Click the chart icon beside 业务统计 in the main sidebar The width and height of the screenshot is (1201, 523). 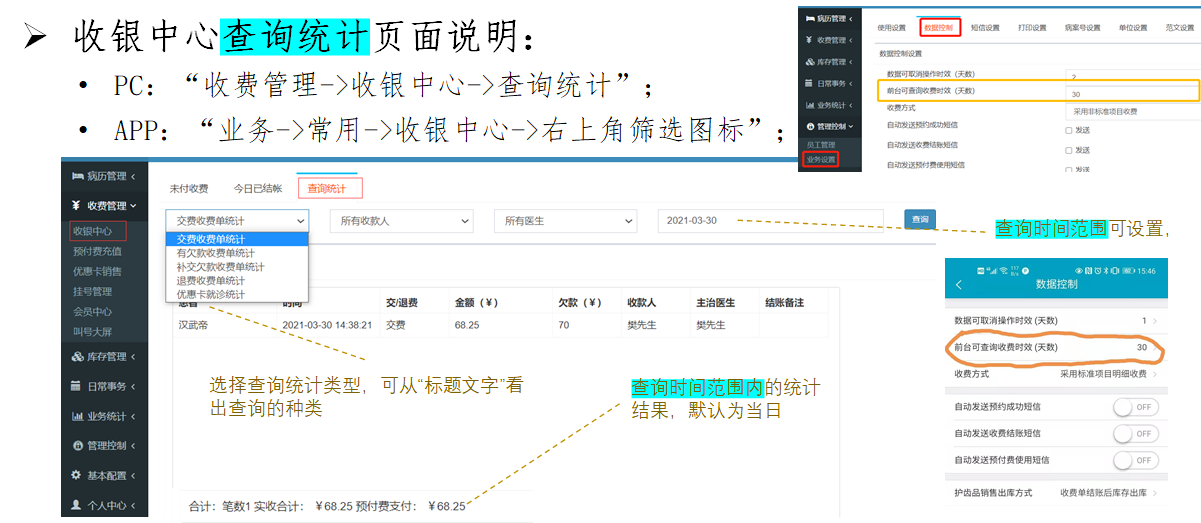tap(77, 416)
